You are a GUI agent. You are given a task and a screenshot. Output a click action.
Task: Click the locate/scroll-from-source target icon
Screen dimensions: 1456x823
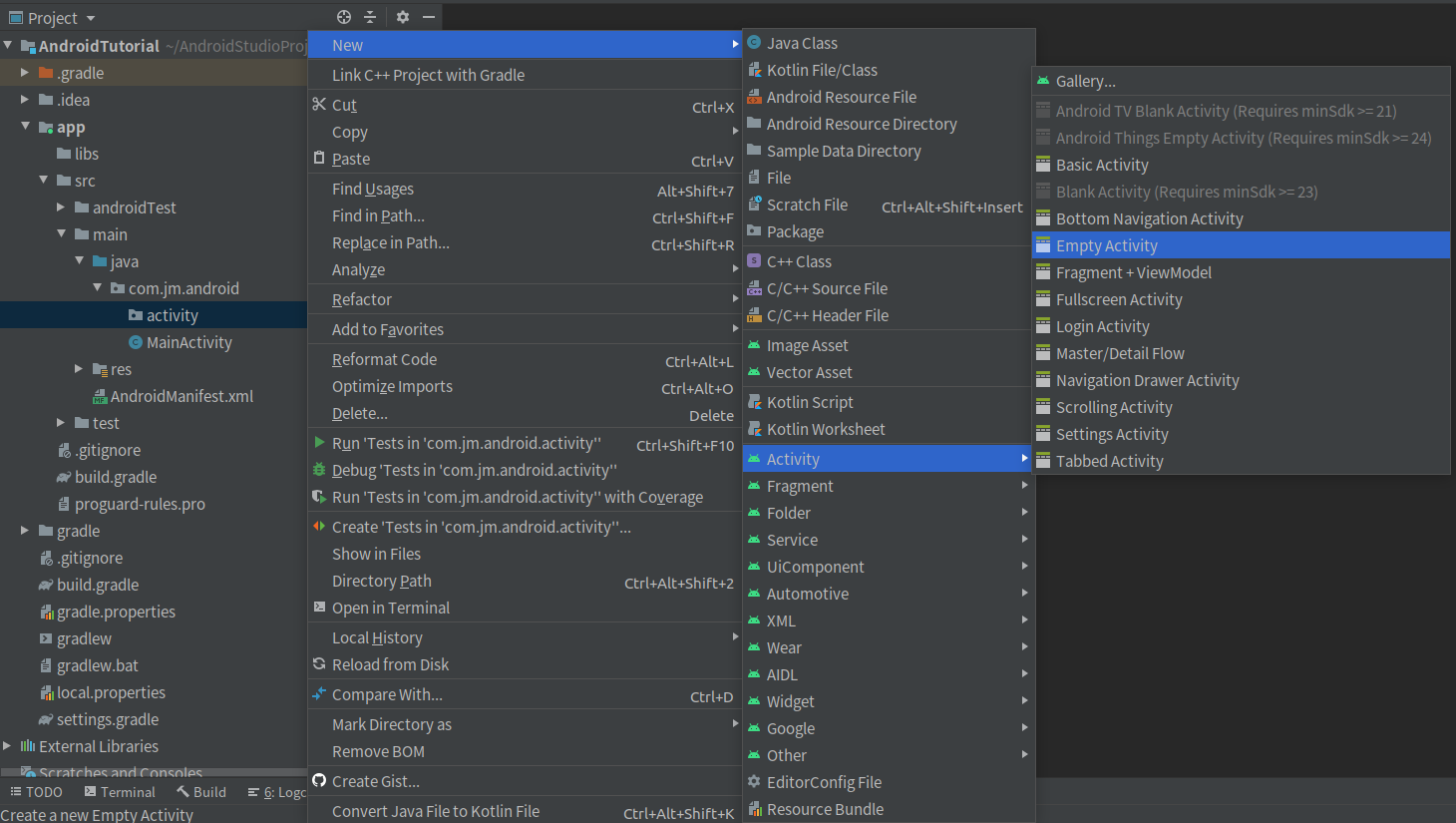(344, 17)
